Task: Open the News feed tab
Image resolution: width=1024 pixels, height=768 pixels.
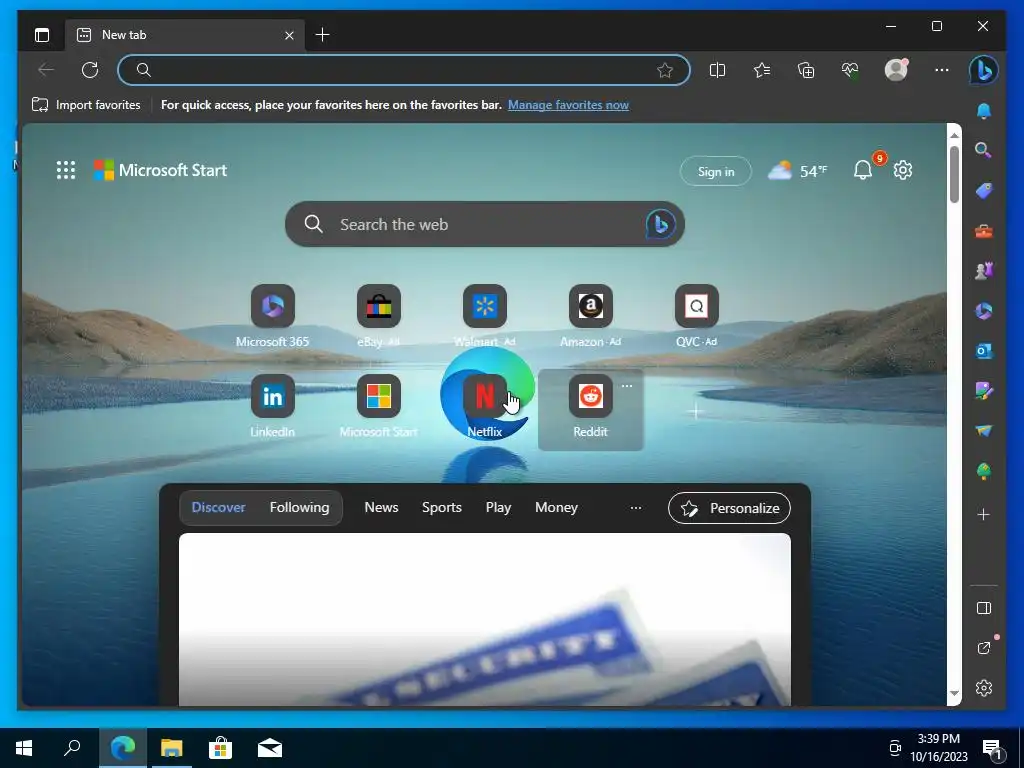Action: [381, 507]
